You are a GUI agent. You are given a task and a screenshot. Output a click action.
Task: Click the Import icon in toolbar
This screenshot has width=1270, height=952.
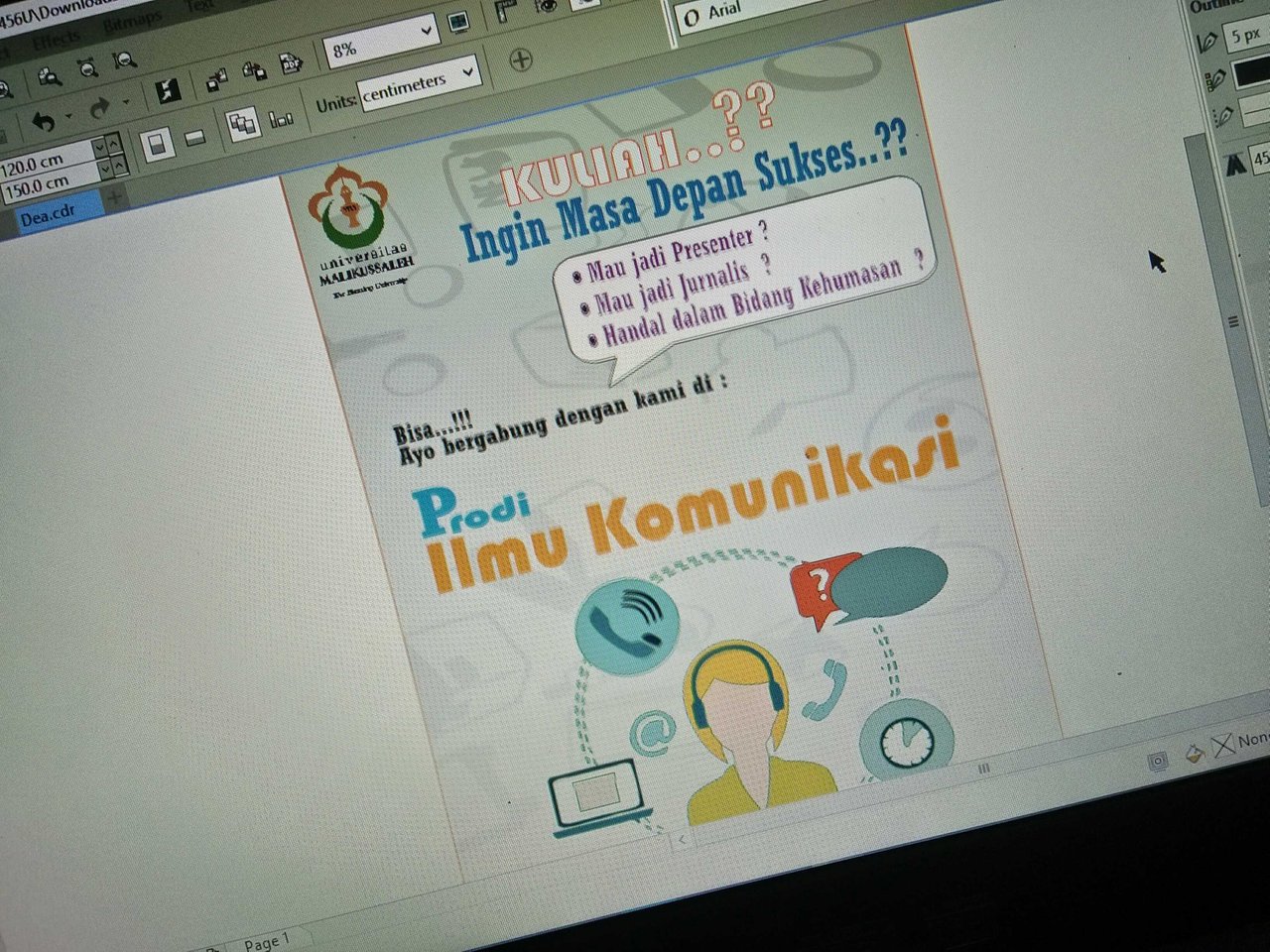pyautogui.click(x=215, y=78)
